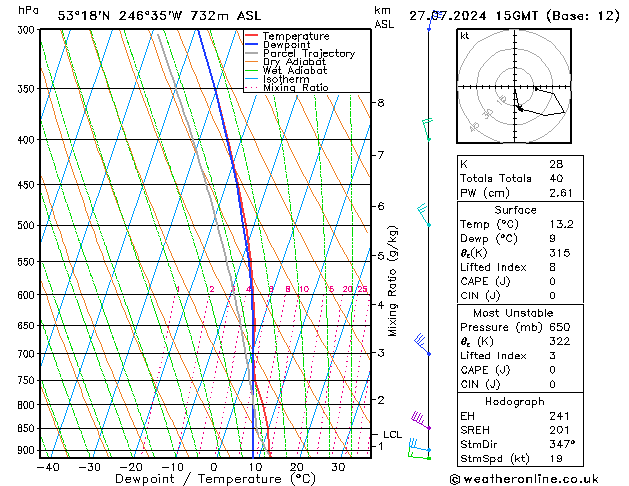This screenshot has height=486, width=629.
Task: Click the surface Temp value 13.2
Action: tap(561, 224)
